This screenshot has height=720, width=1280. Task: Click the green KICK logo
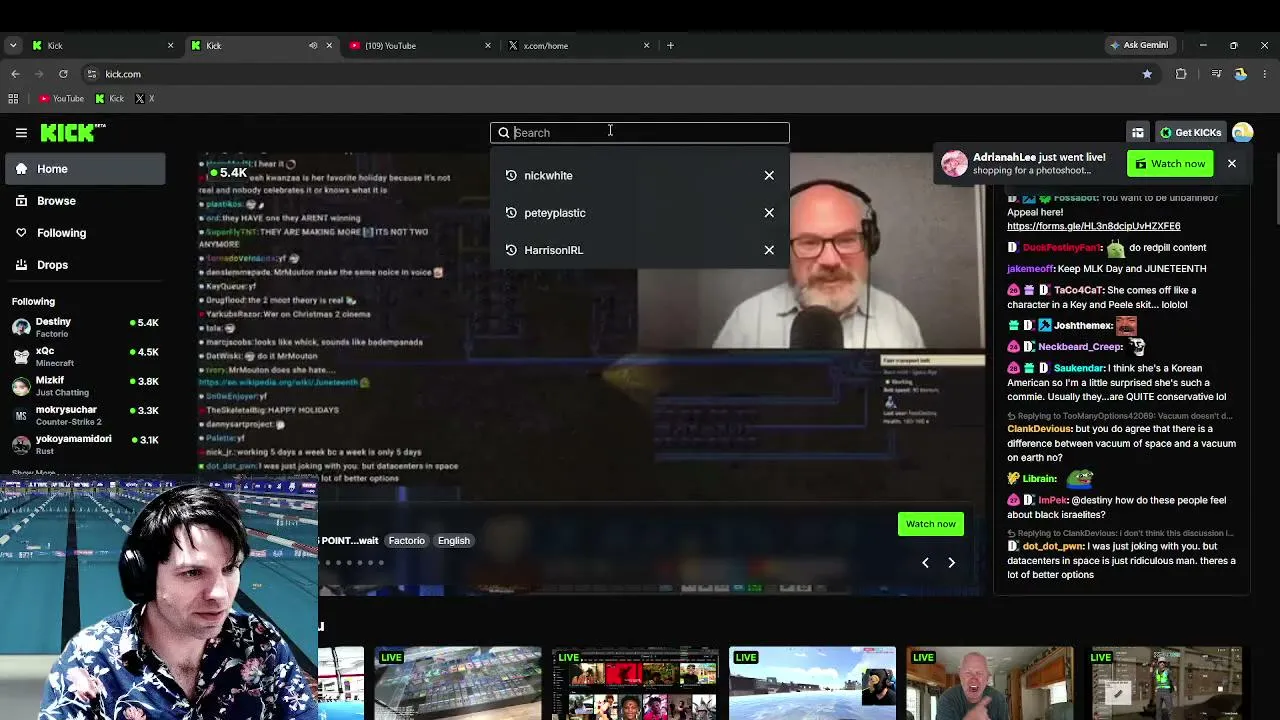tap(73, 132)
